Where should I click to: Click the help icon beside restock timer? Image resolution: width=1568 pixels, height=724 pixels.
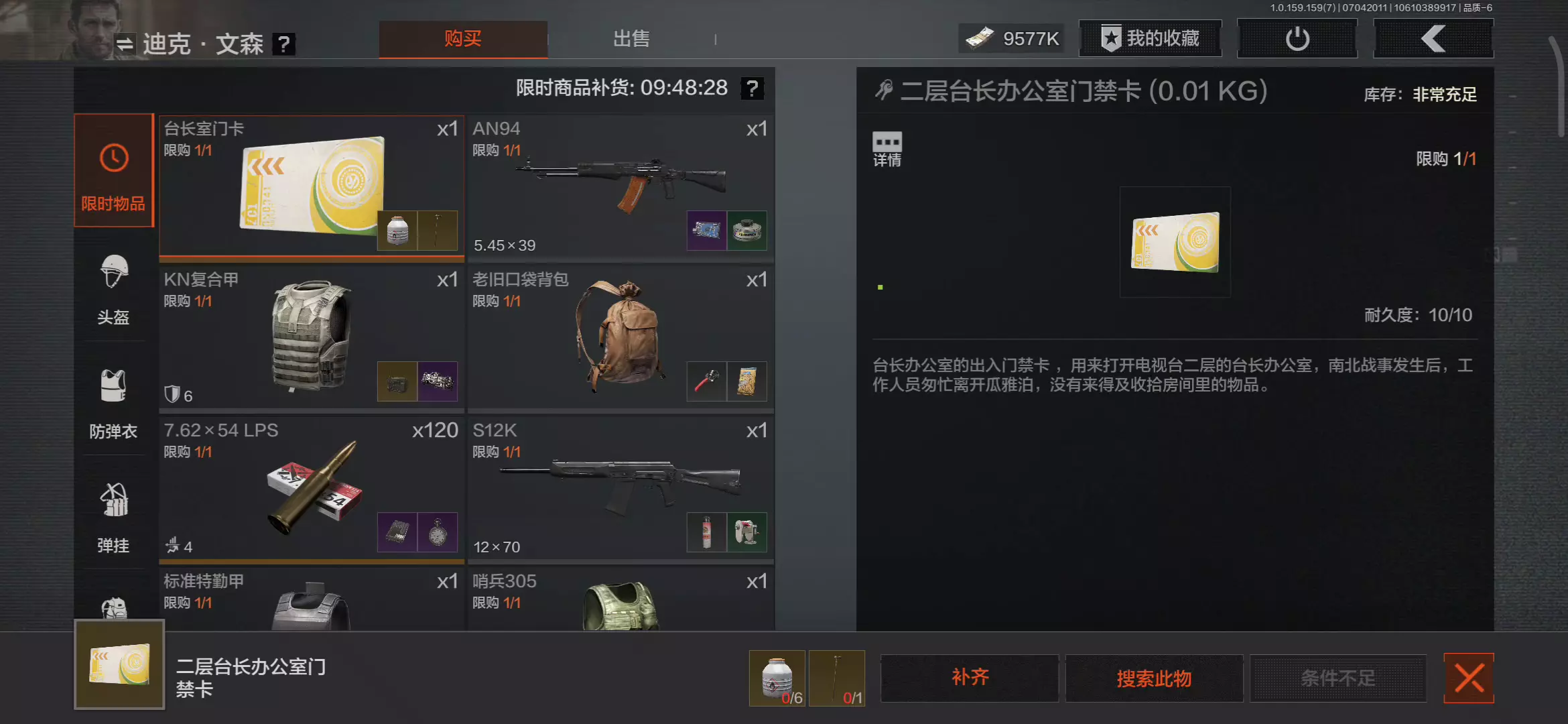pyautogui.click(x=753, y=88)
